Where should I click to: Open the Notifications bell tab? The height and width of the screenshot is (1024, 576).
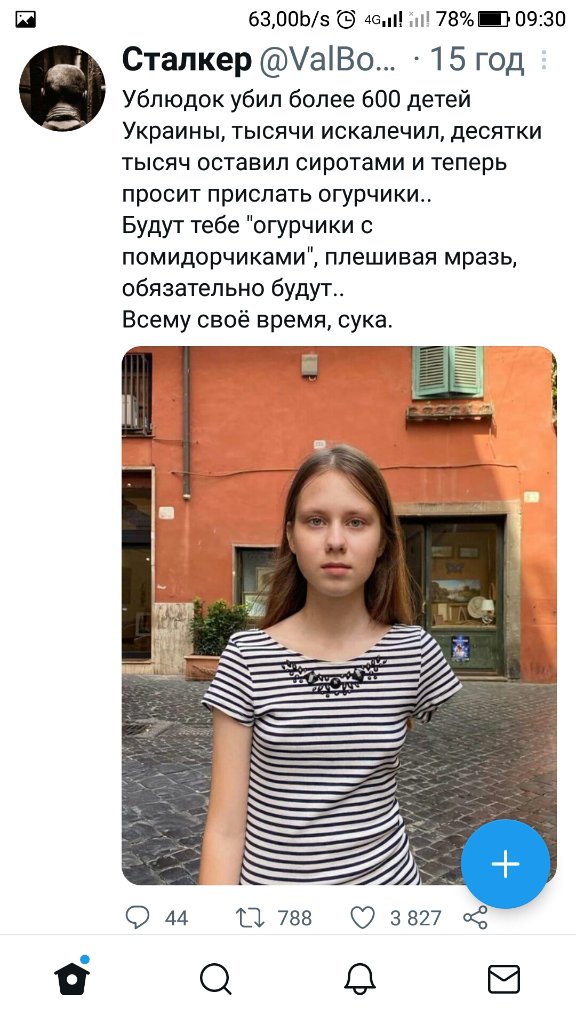pos(360,980)
